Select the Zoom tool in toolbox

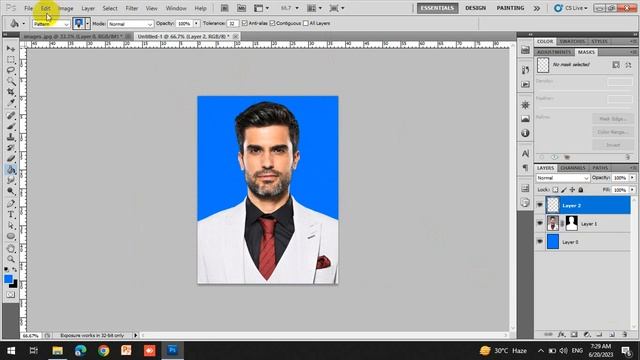click(11, 259)
